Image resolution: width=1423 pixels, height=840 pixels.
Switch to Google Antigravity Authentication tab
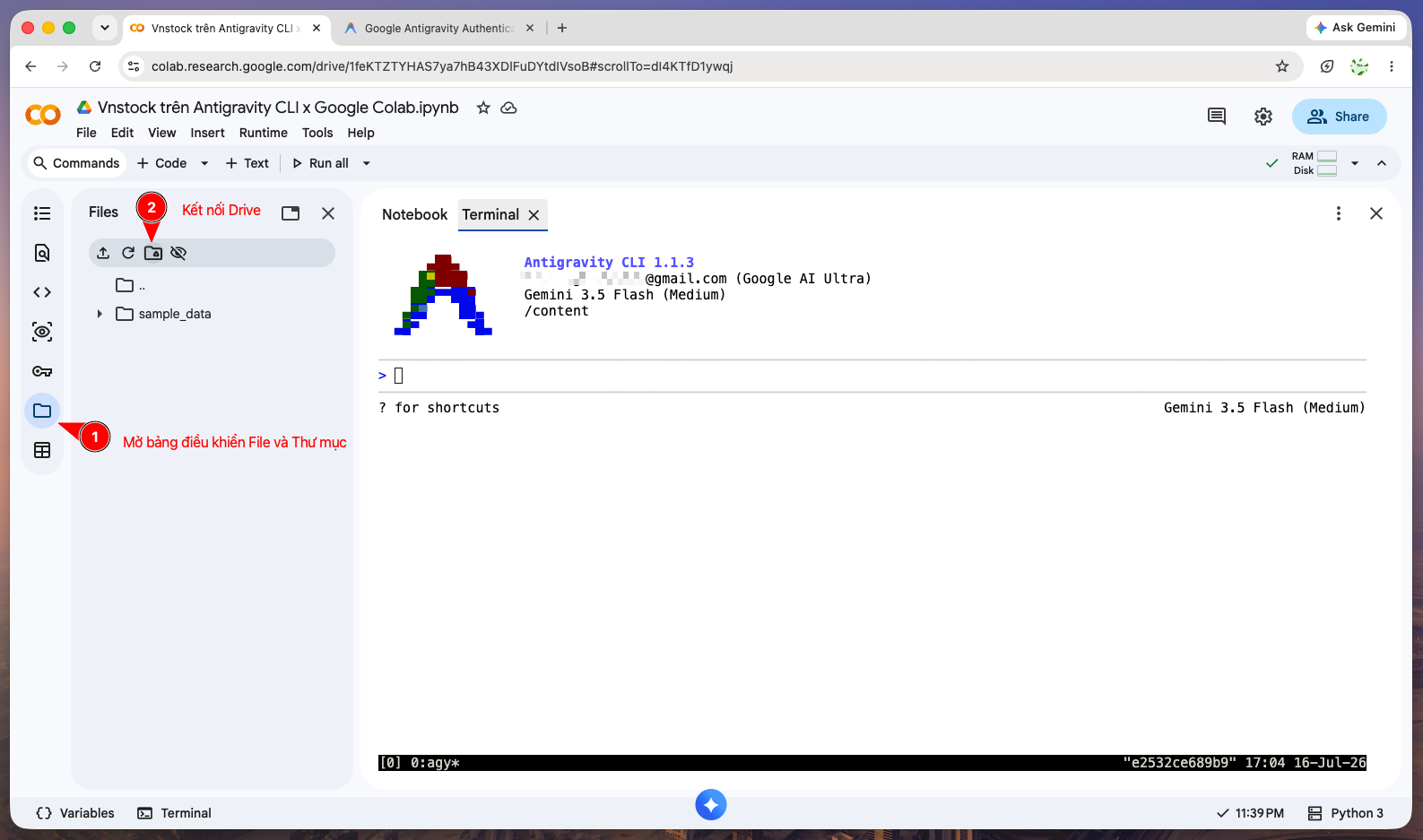[x=439, y=29]
